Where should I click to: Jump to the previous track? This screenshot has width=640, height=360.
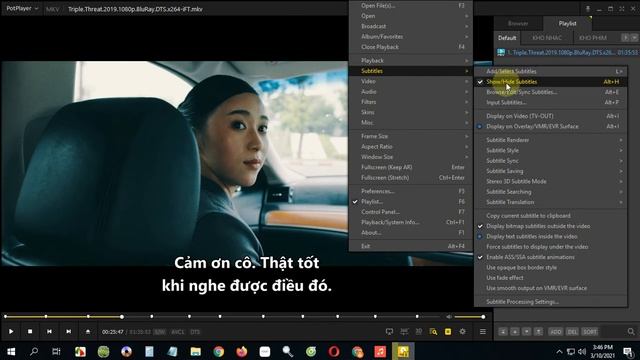click(x=49, y=331)
